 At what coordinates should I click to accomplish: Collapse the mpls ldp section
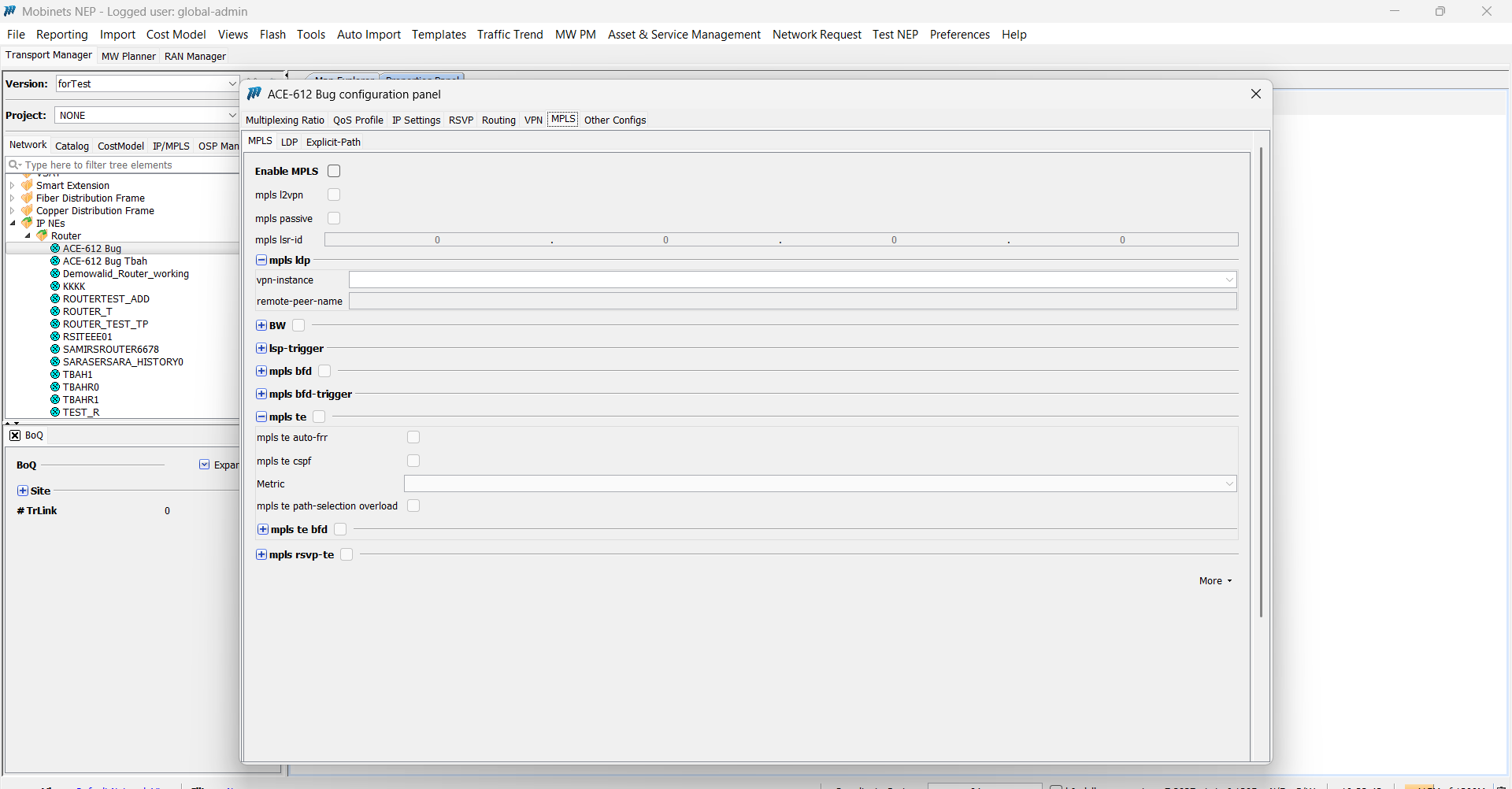point(261,261)
